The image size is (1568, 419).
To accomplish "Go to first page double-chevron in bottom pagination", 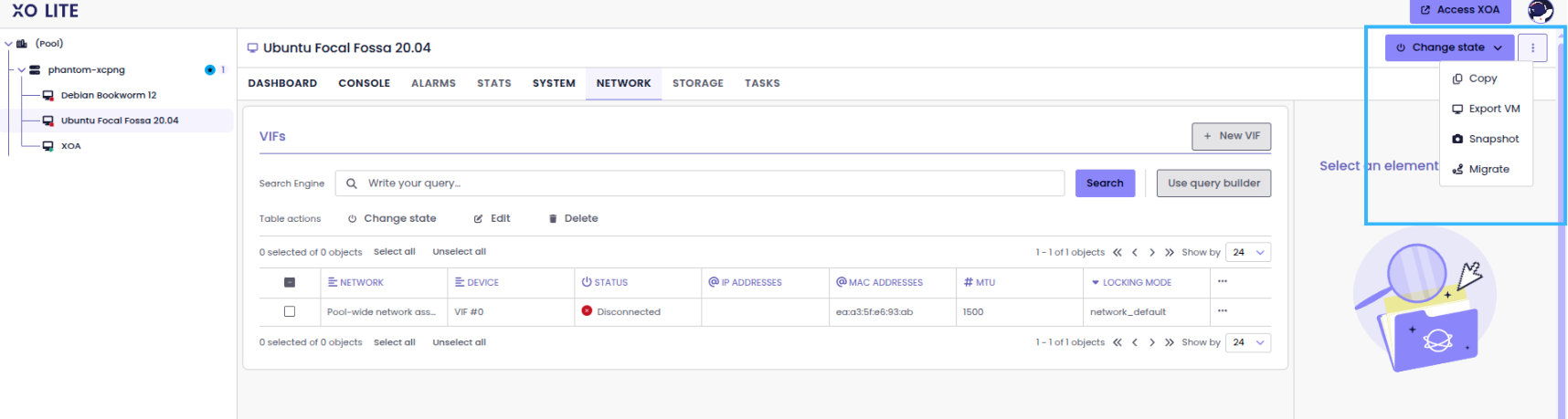I will point(1117,343).
